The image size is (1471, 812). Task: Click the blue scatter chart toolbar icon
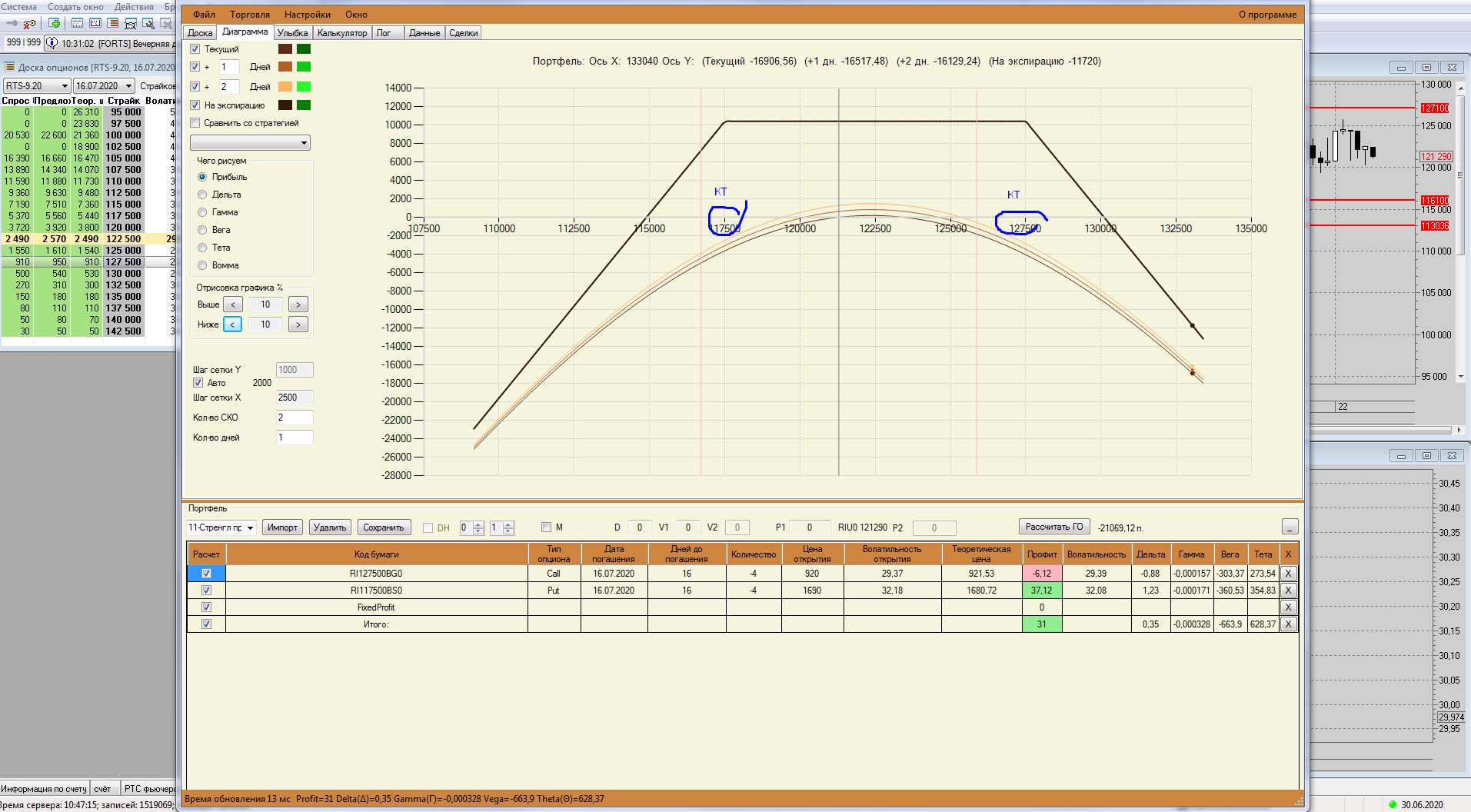pos(95,24)
